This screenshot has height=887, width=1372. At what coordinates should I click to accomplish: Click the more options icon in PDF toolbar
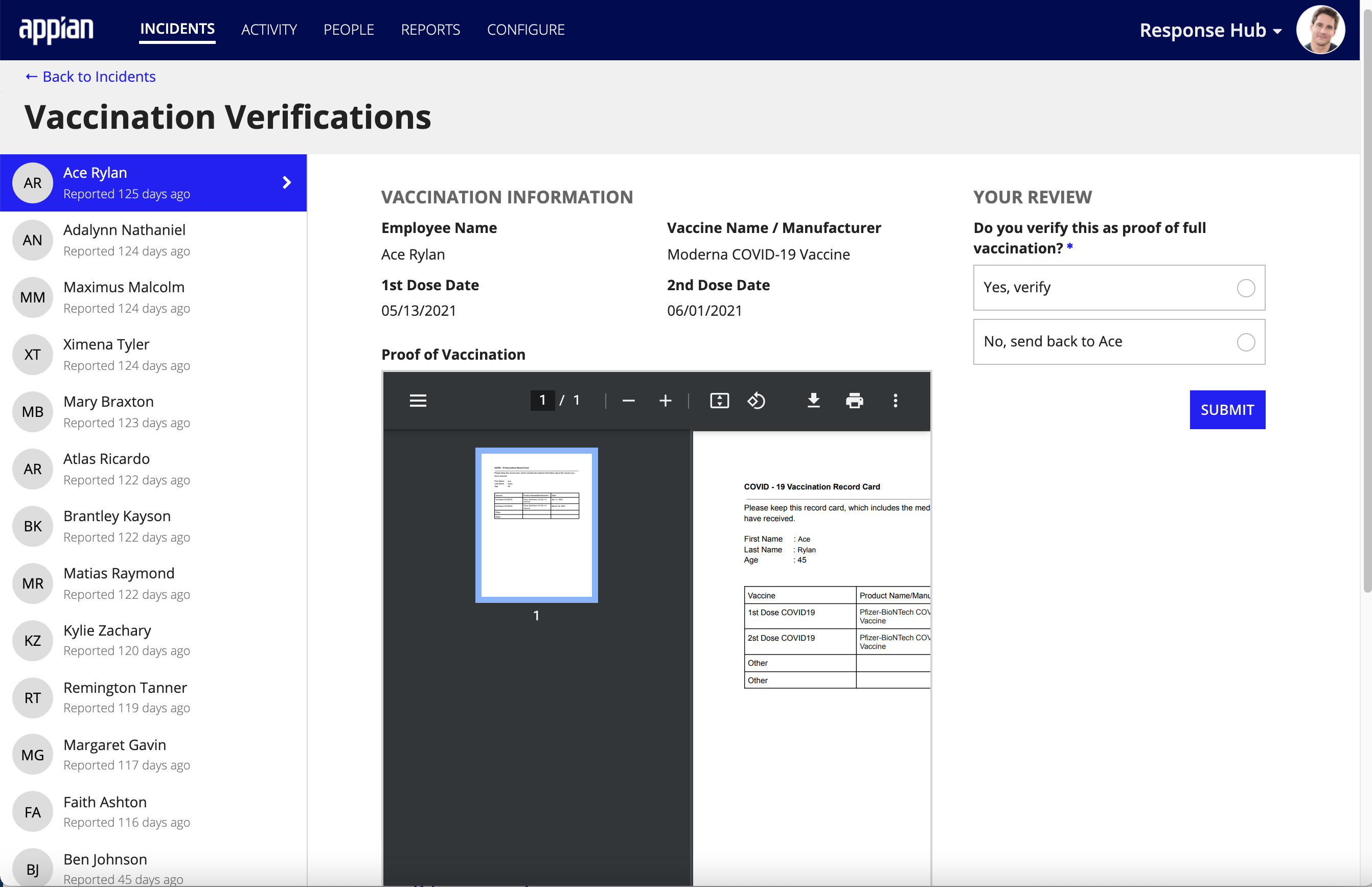[895, 401]
